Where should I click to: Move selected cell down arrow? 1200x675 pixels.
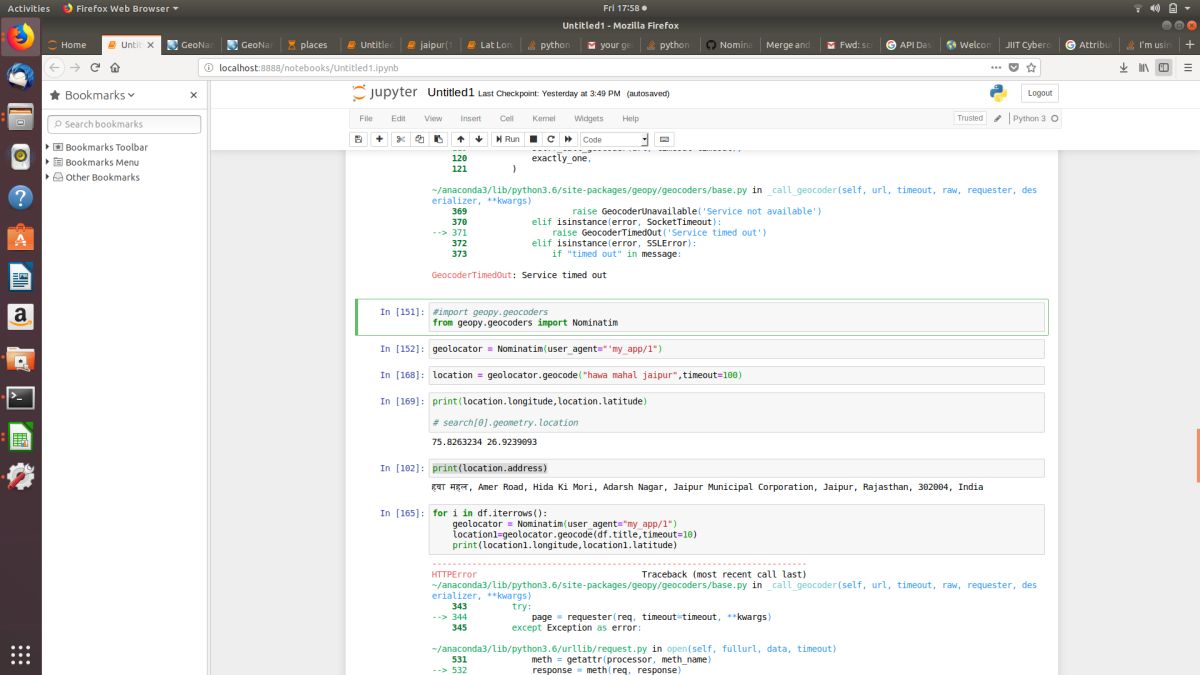[x=479, y=139]
